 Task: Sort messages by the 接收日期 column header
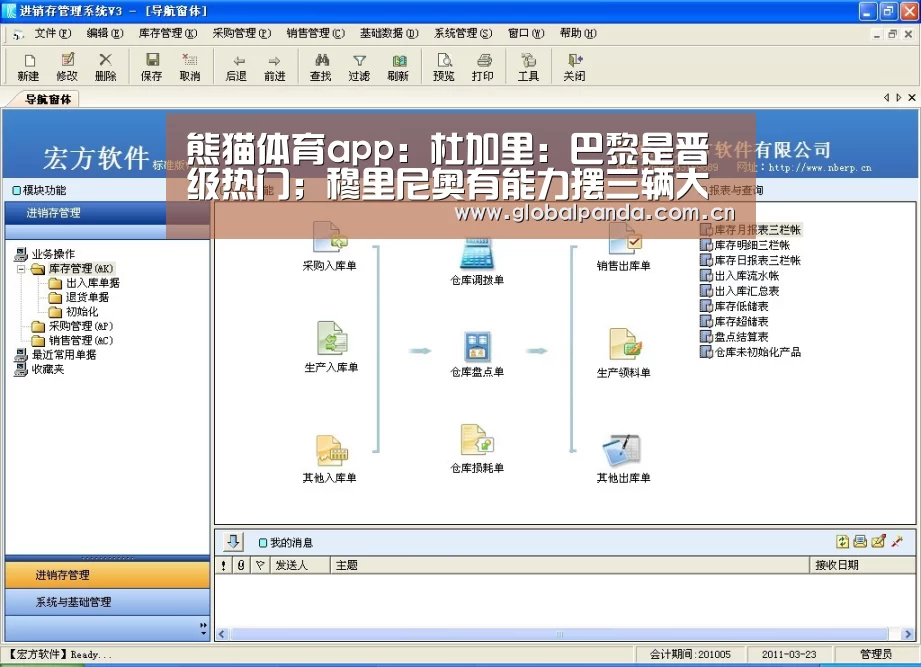click(862, 565)
